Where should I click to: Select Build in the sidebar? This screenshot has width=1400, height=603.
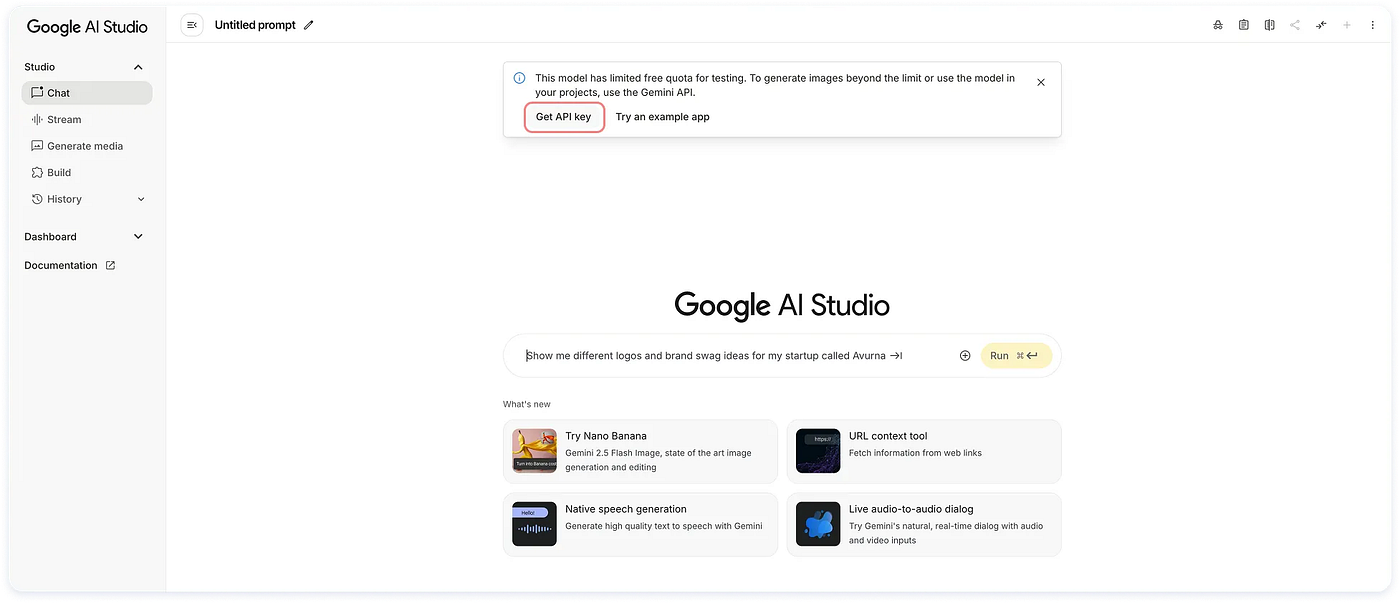[x=87, y=172]
